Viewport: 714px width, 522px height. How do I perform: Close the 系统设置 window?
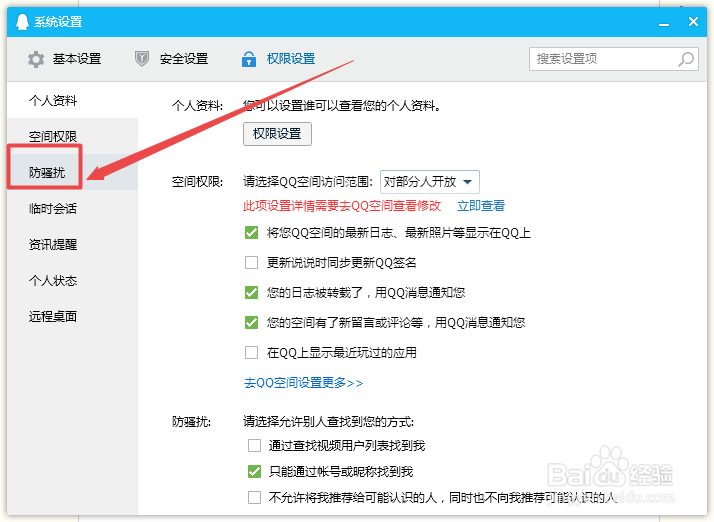pos(693,21)
